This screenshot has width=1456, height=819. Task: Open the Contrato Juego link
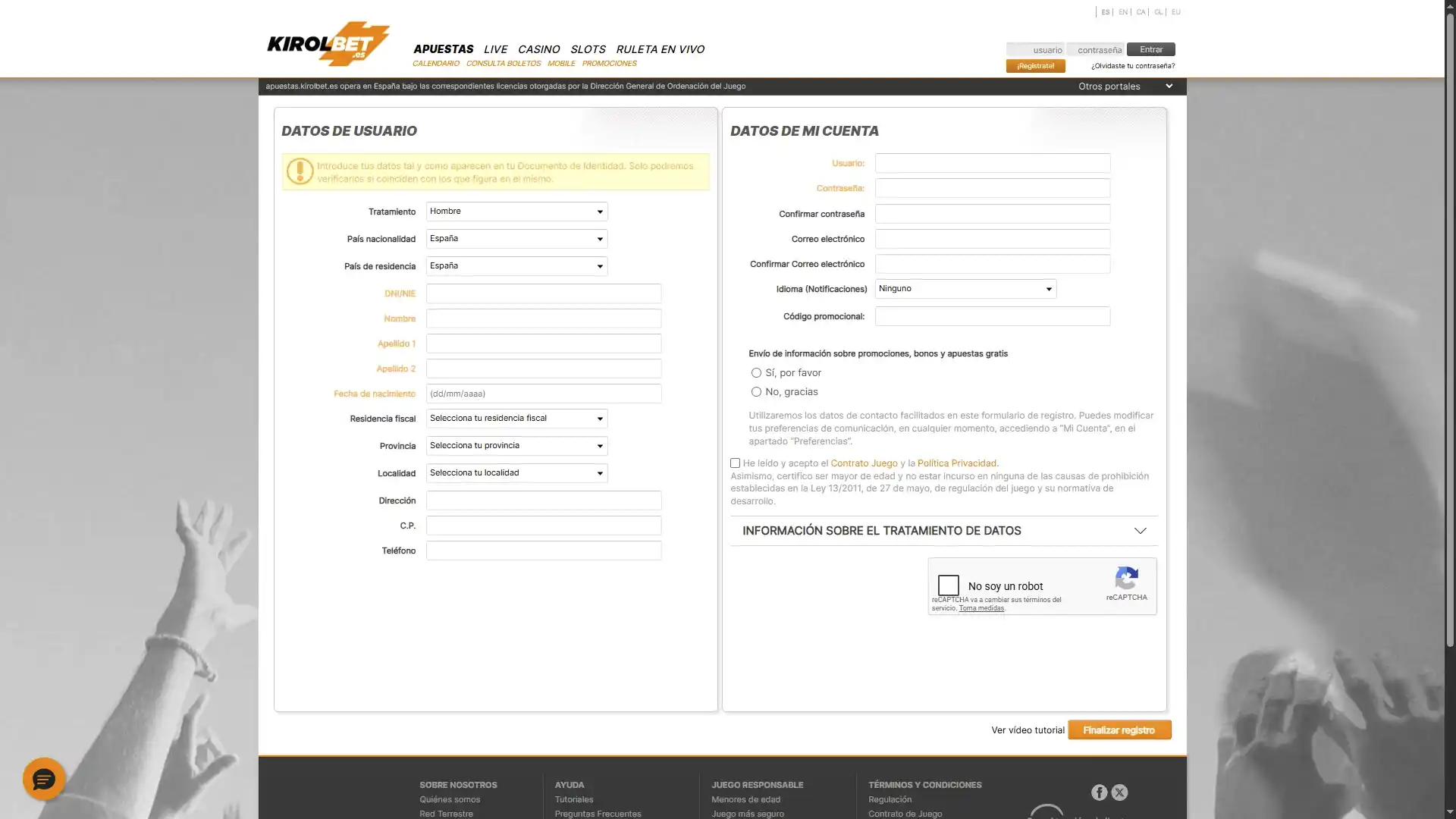864,463
